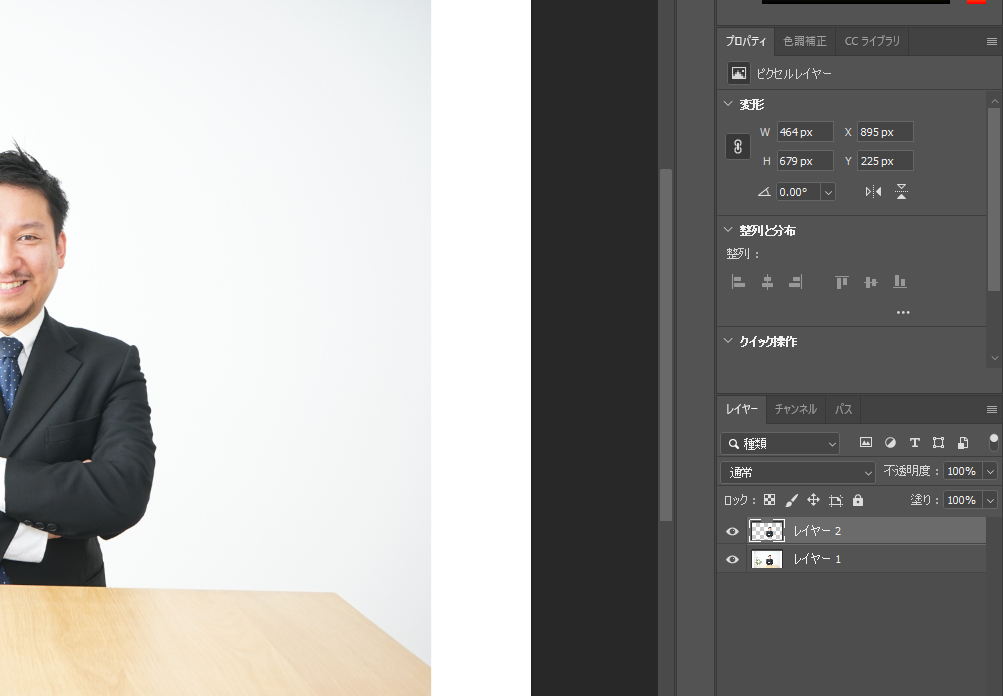Screen dimensions: 1003x696
Task: Open the 不透明度 opacity slider dropdown
Action: pyautogui.click(x=990, y=472)
